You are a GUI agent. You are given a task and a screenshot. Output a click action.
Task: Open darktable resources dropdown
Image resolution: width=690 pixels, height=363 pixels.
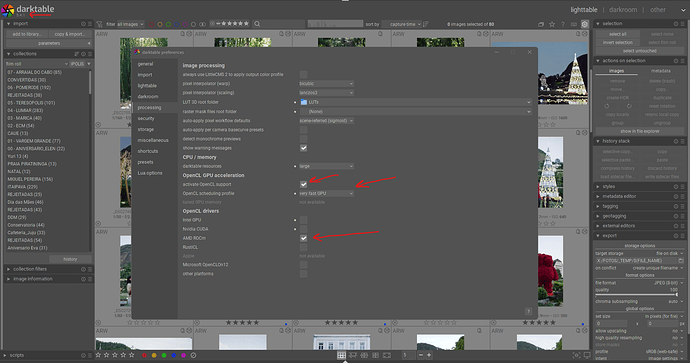326,166
